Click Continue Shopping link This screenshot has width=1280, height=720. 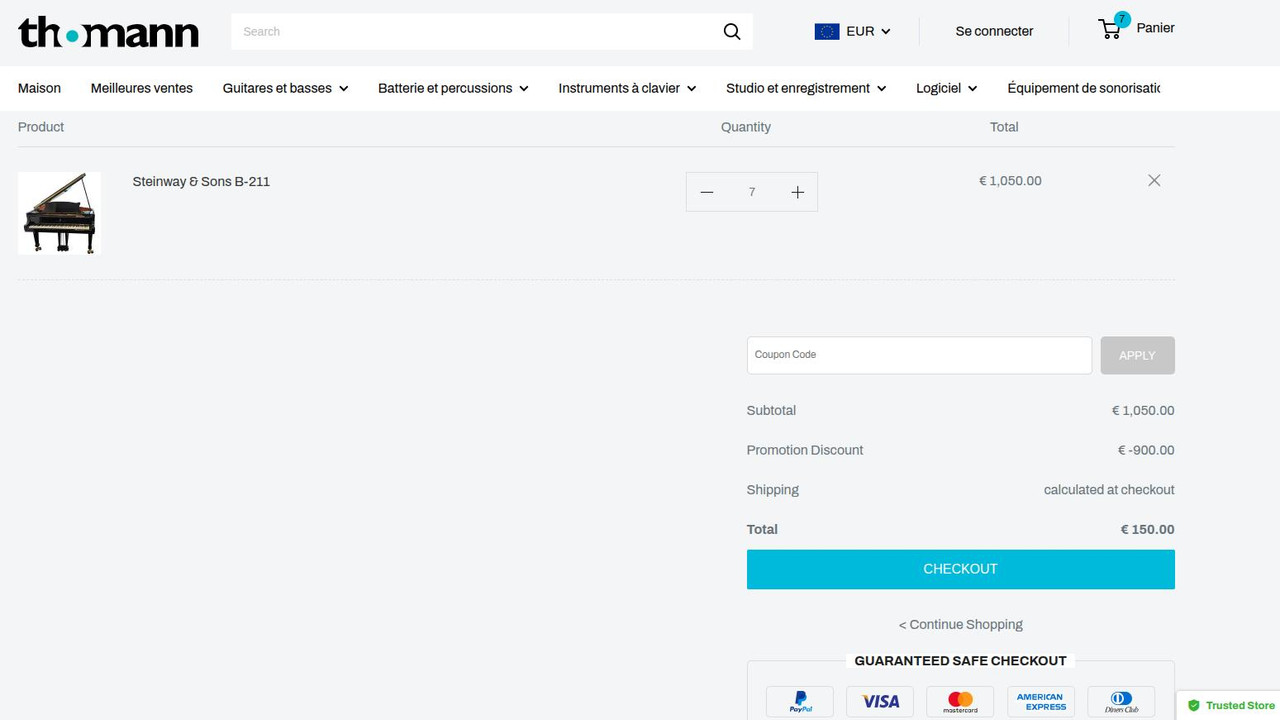click(960, 624)
